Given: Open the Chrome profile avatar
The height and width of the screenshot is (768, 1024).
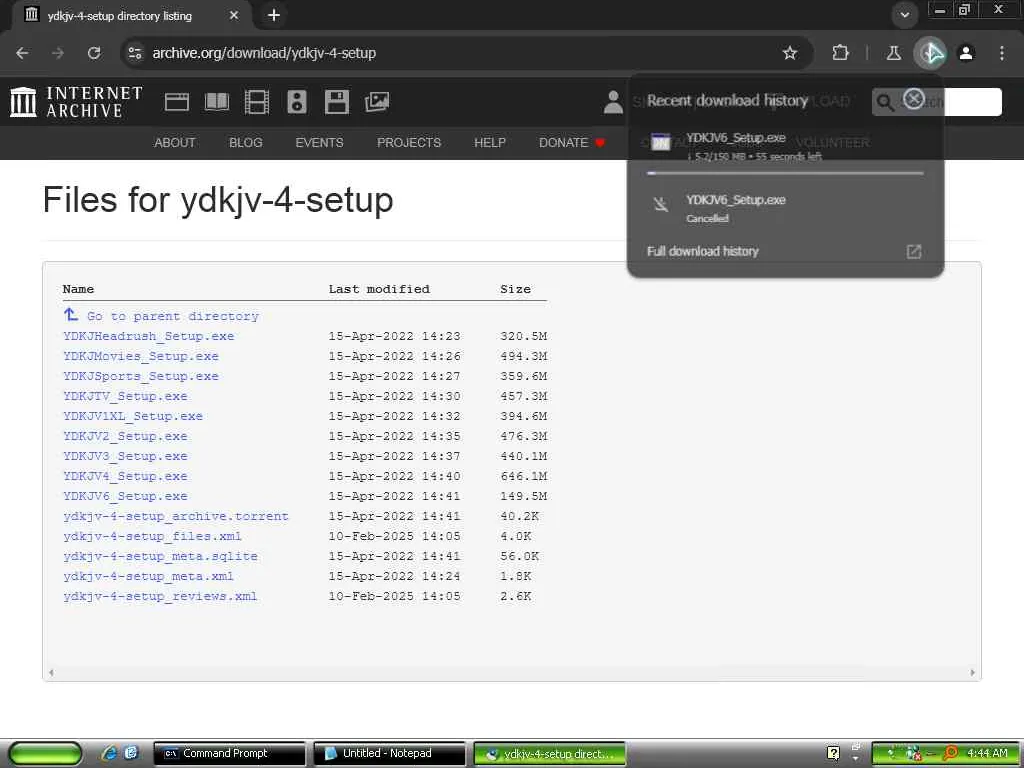Looking at the screenshot, I should (x=966, y=53).
